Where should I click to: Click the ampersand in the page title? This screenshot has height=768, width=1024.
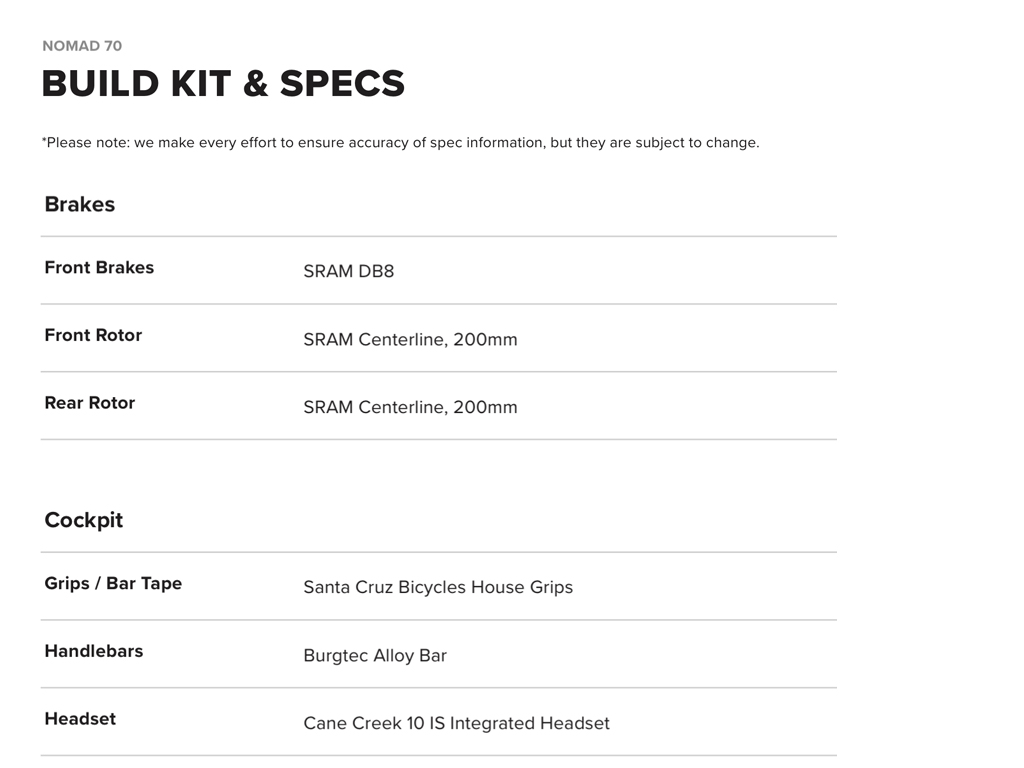(x=255, y=84)
